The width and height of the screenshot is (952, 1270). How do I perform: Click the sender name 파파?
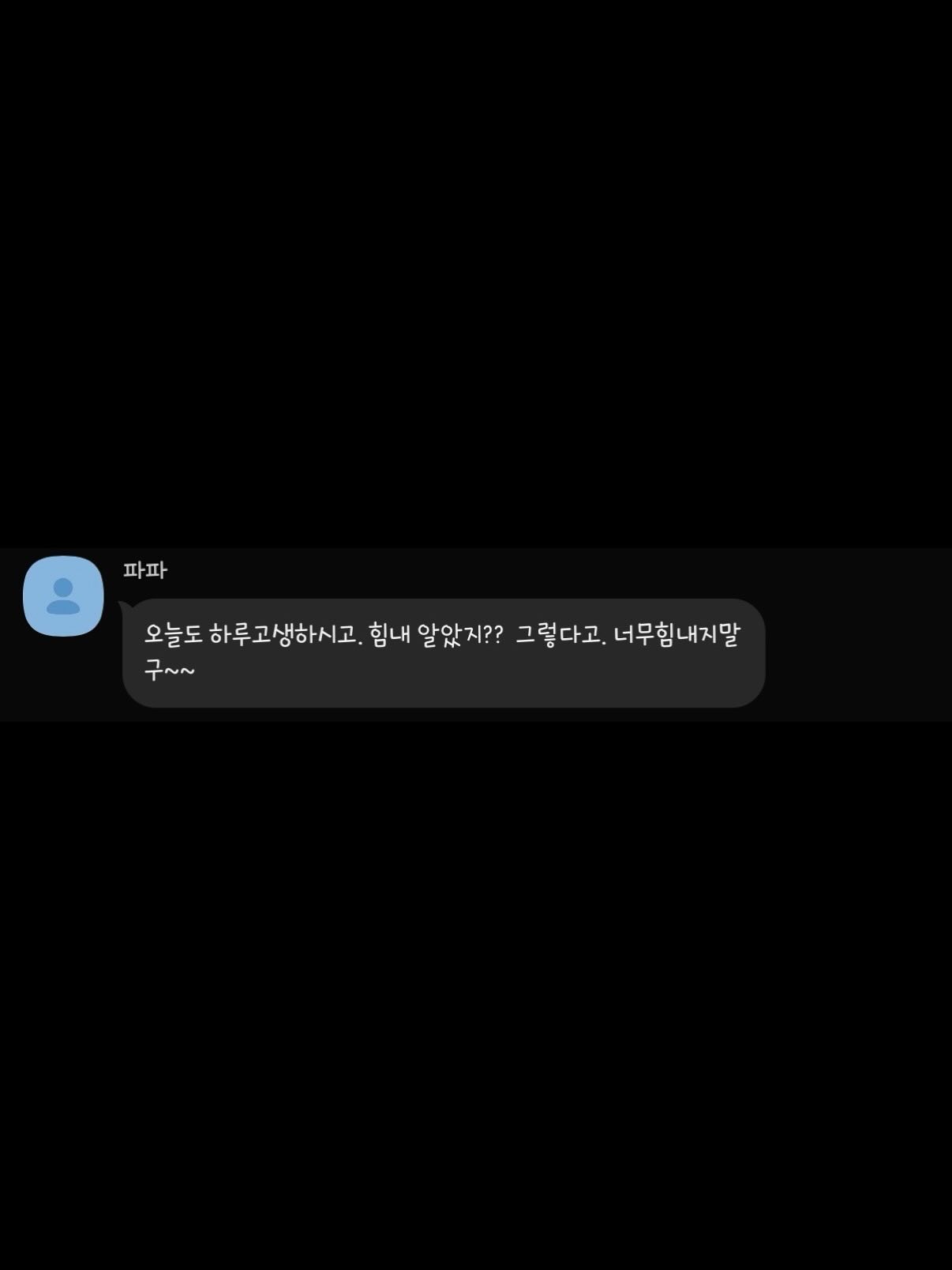(x=144, y=570)
